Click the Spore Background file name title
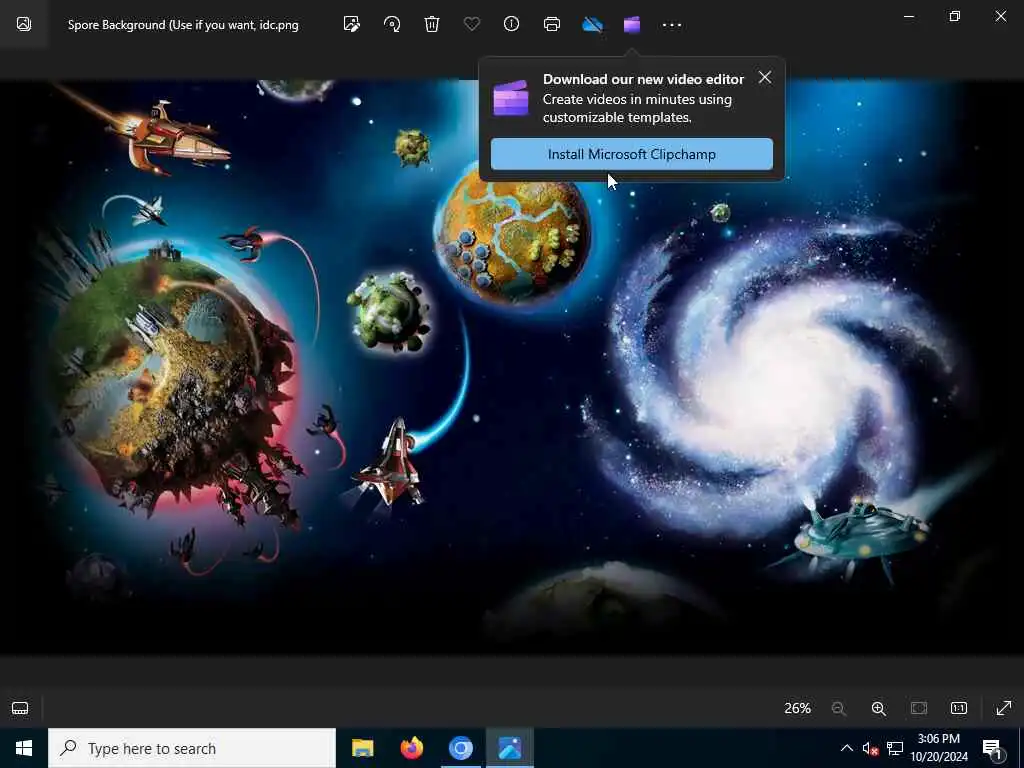 click(x=183, y=25)
